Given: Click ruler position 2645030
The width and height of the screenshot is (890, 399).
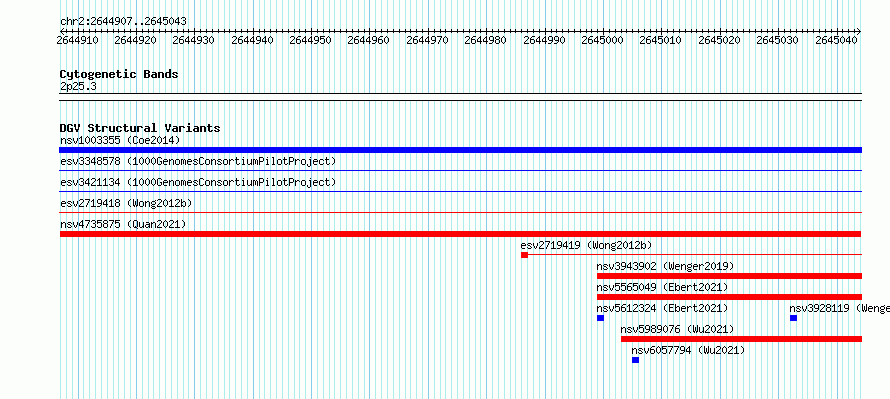Looking at the screenshot, I should pos(778,40).
